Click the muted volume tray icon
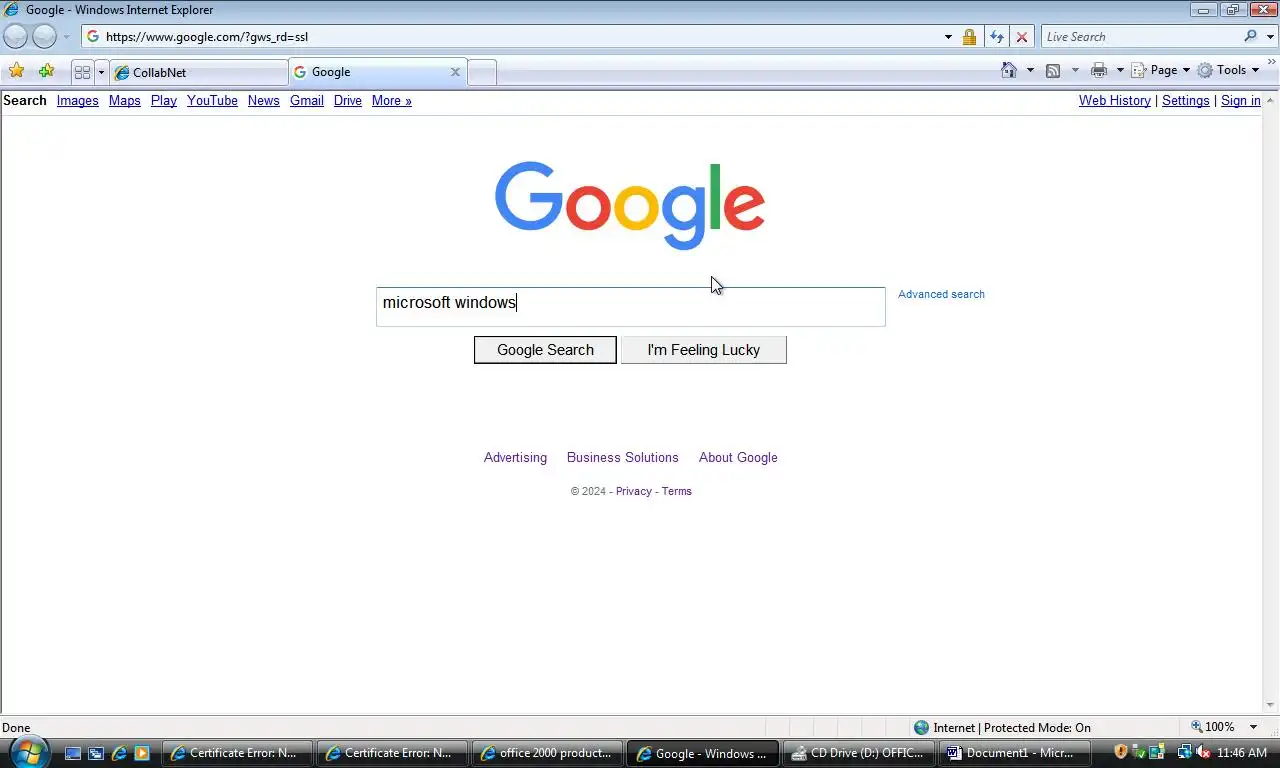This screenshot has width=1280, height=768. (1203, 752)
